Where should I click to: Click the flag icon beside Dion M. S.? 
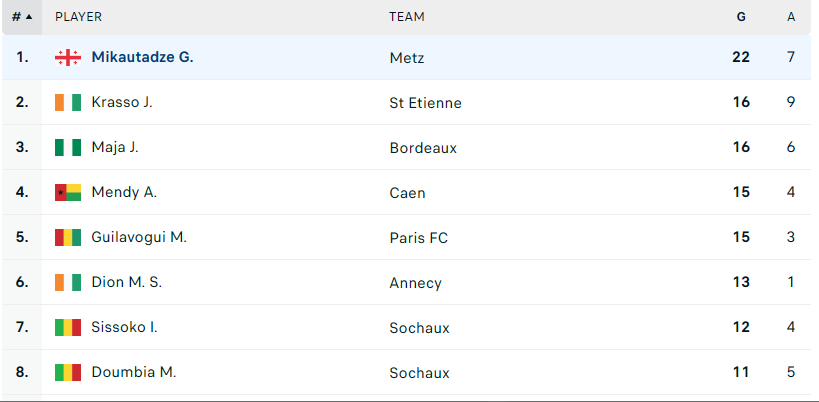pos(68,282)
